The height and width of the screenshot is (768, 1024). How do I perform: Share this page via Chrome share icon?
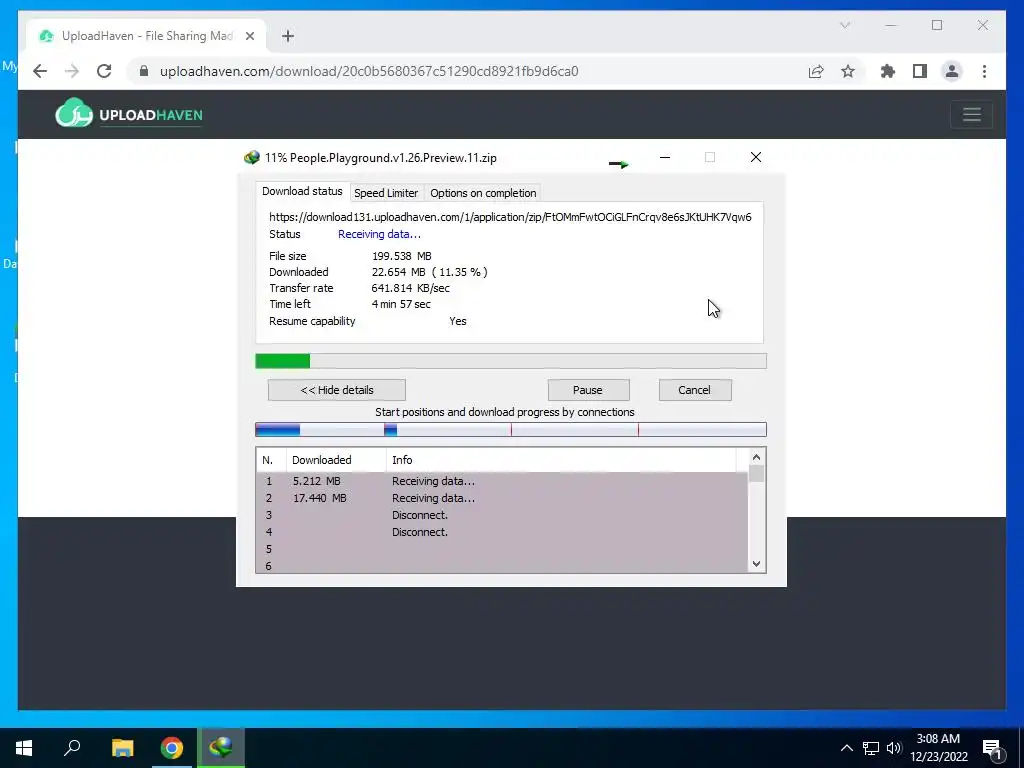(816, 71)
